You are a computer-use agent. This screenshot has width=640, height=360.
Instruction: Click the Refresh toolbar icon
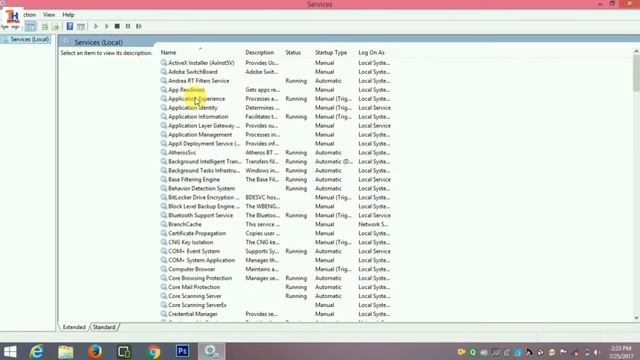pyautogui.click(x=44, y=27)
